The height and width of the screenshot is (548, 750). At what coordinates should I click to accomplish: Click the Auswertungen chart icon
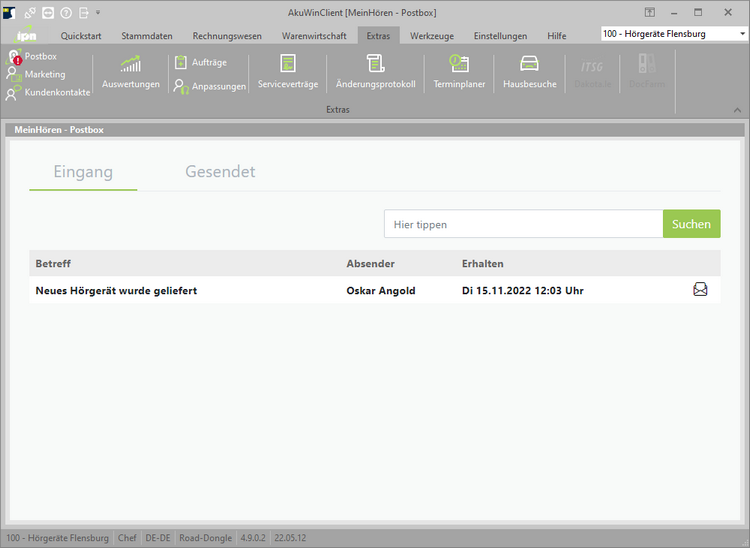tap(130, 65)
